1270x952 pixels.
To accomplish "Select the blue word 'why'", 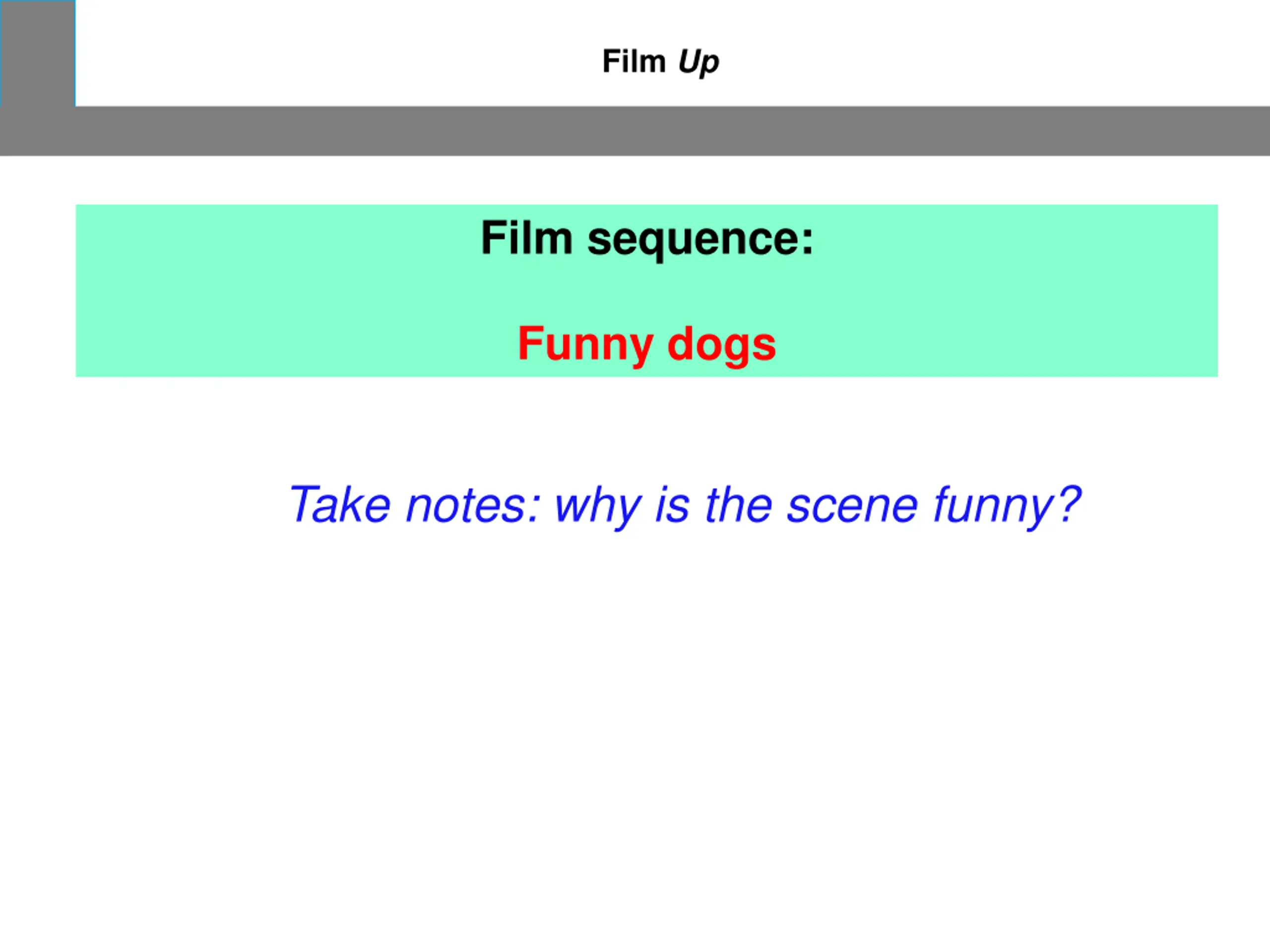I will pyautogui.click(x=598, y=507).
